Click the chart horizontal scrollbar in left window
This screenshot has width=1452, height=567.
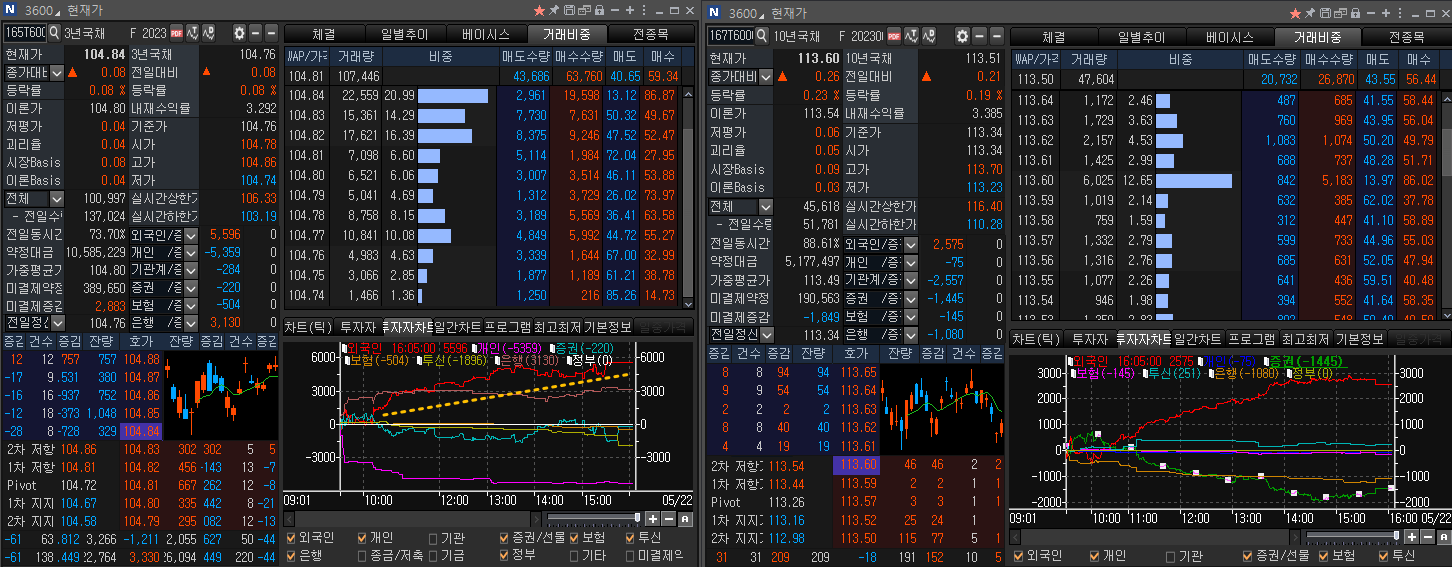[410, 518]
